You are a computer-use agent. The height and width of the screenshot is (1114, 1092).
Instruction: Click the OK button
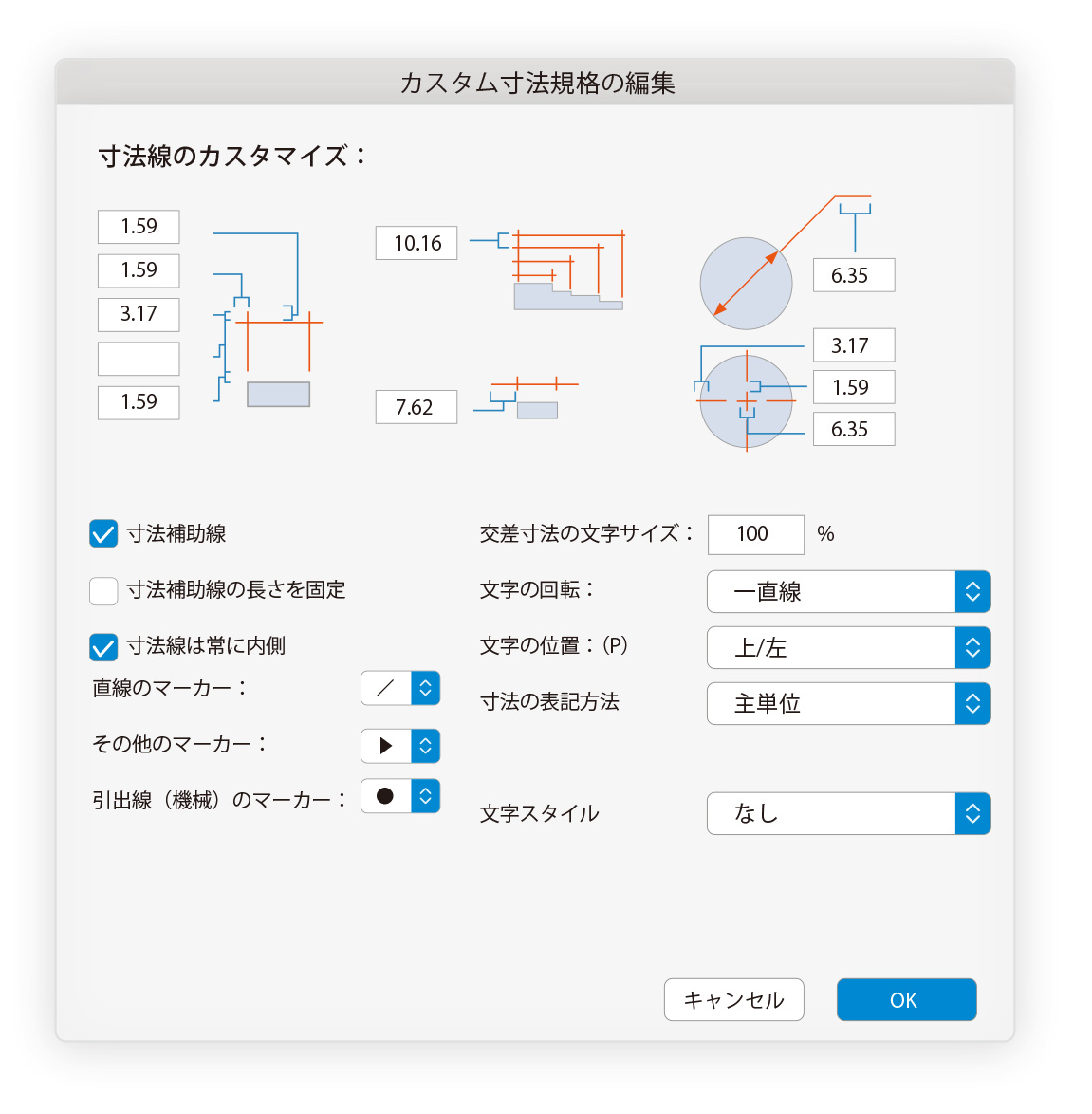click(x=907, y=999)
